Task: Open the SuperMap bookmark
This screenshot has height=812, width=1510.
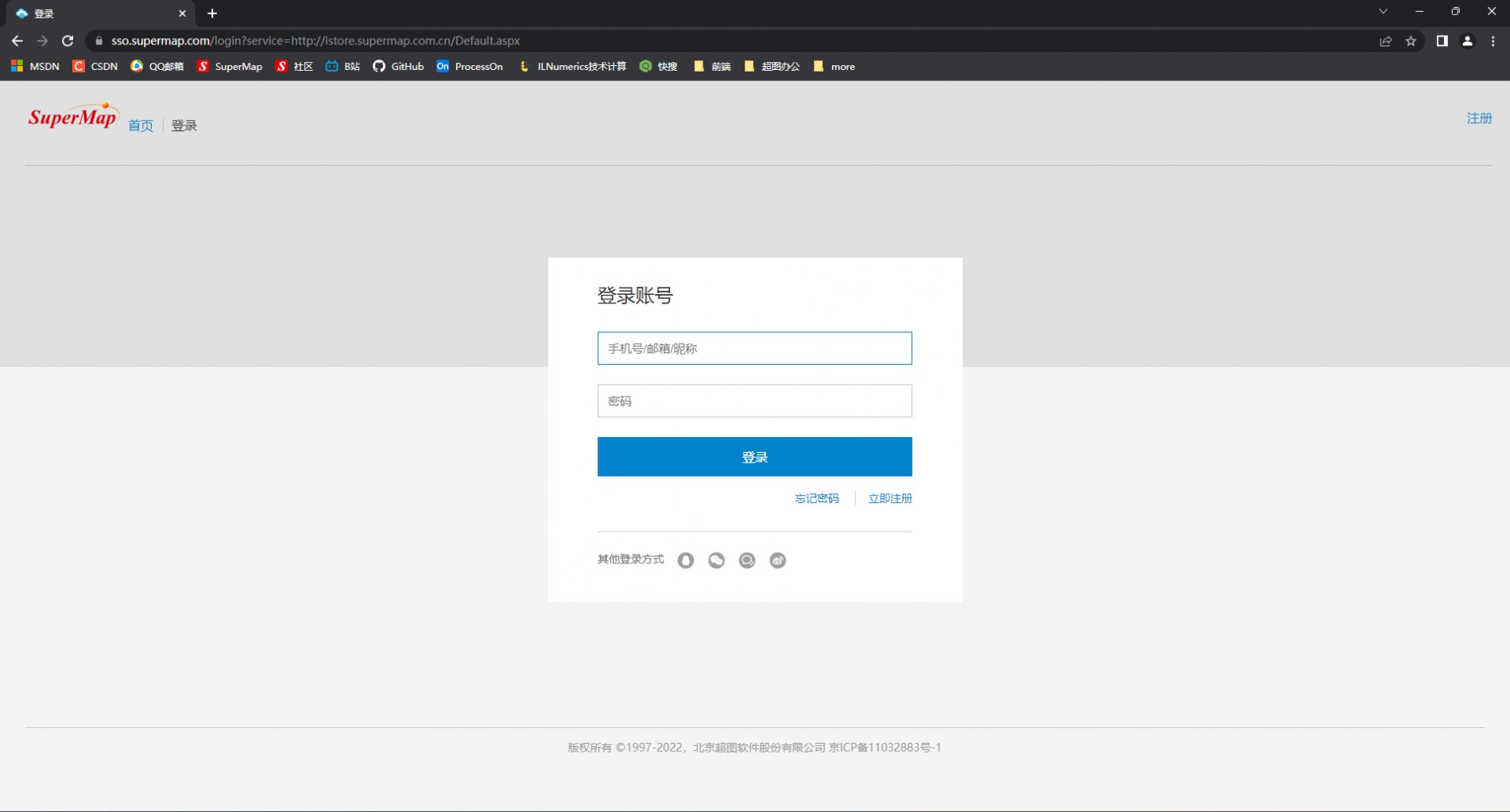Action: (x=230, y=67)
